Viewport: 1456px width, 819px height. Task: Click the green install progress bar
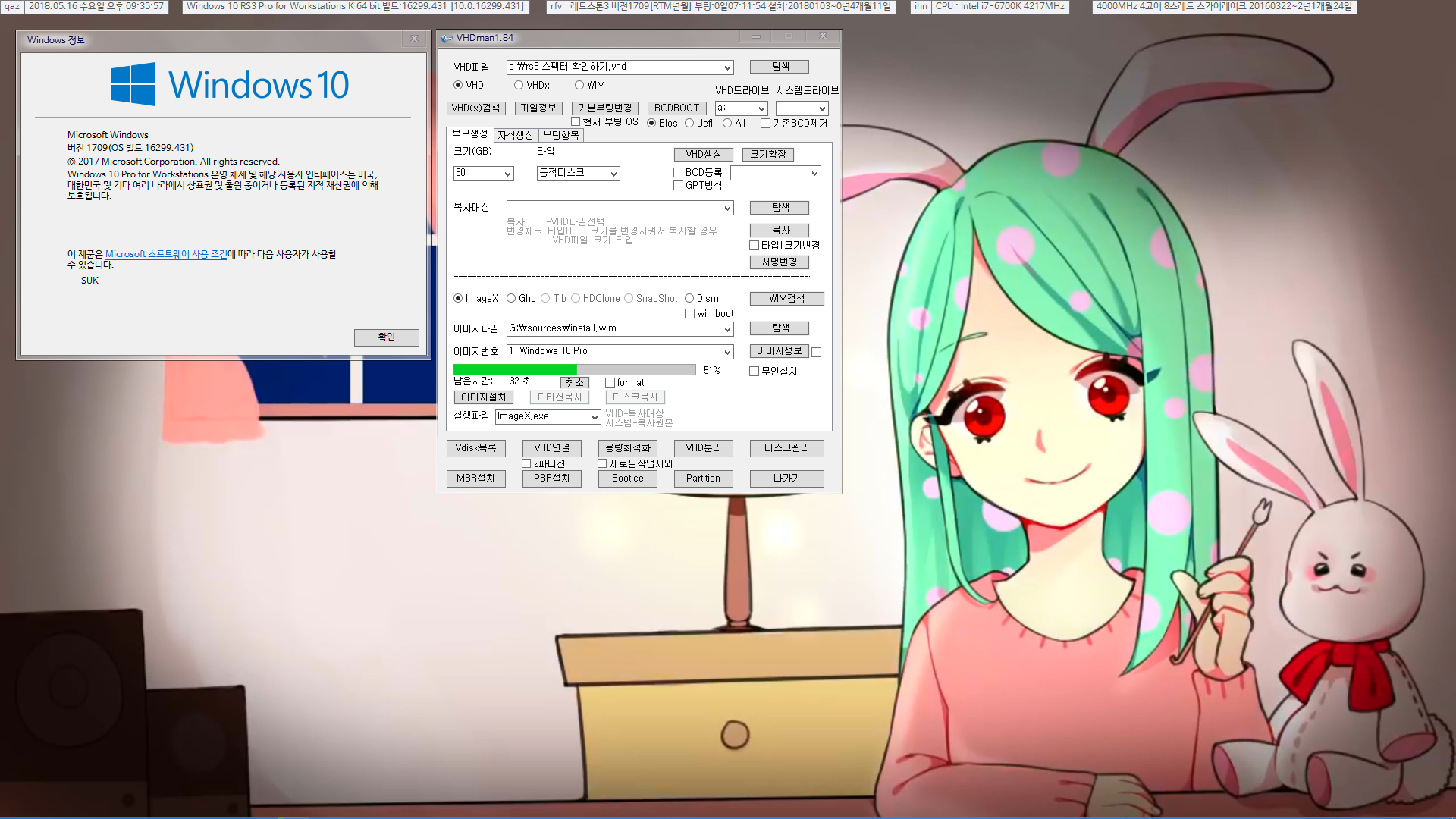point(575,370)
